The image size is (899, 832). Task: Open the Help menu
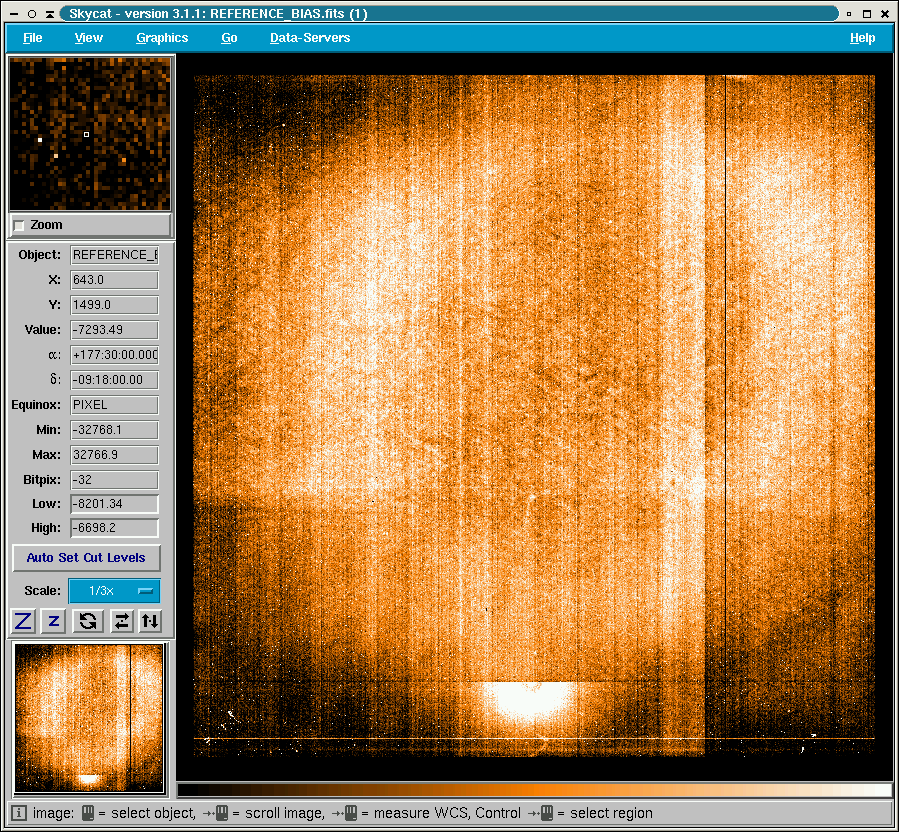[x=862, y=38]
